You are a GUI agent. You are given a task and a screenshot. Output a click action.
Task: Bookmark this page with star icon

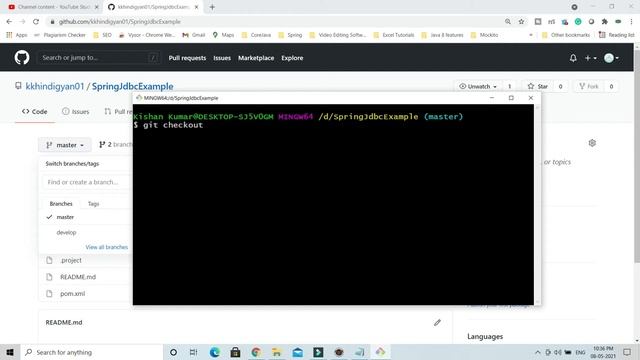(521, 22)
